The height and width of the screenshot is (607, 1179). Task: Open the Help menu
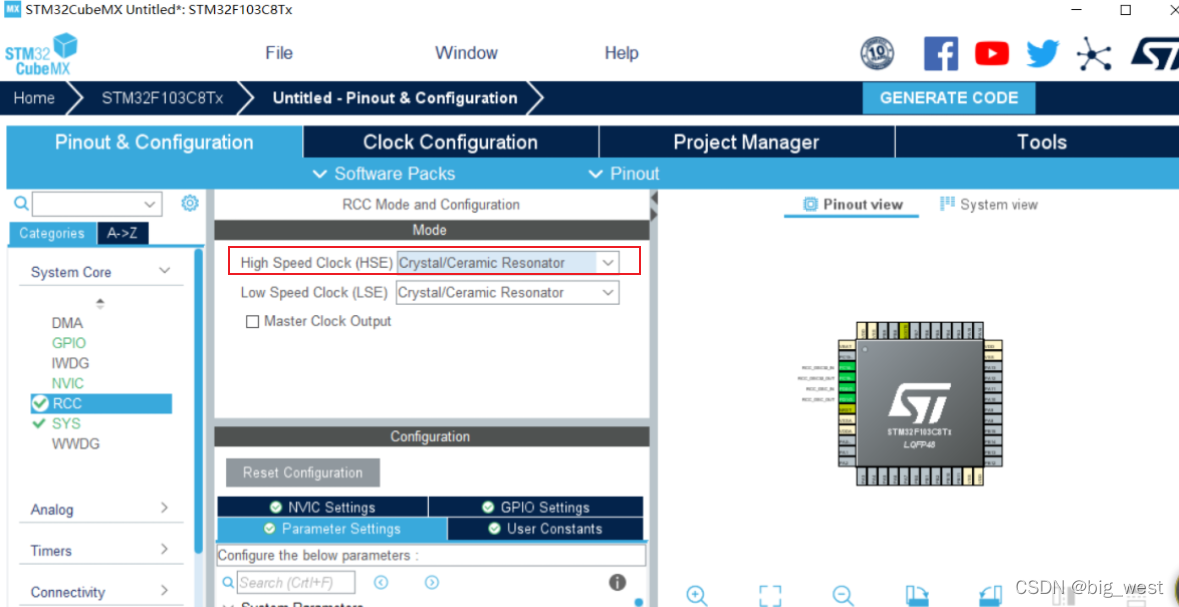(x=621, y=53)
